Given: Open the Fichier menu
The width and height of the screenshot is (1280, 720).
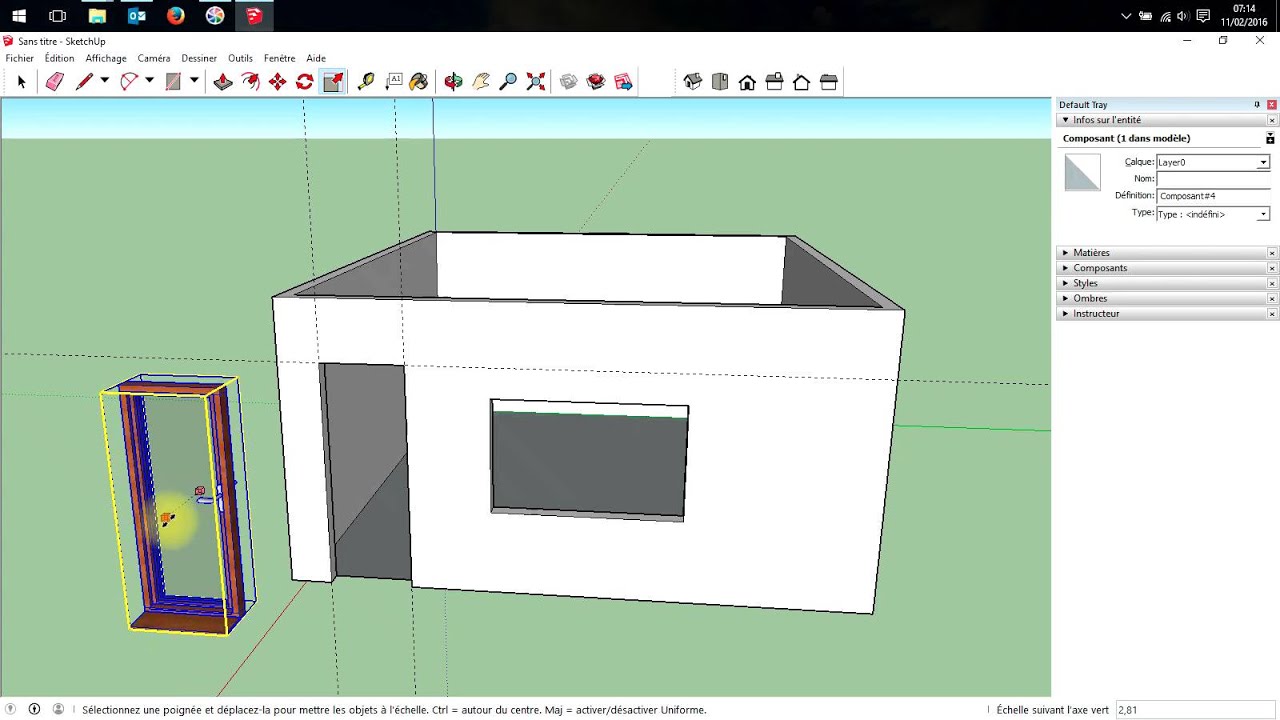Looking at the screenshot, I should (20, 58).
